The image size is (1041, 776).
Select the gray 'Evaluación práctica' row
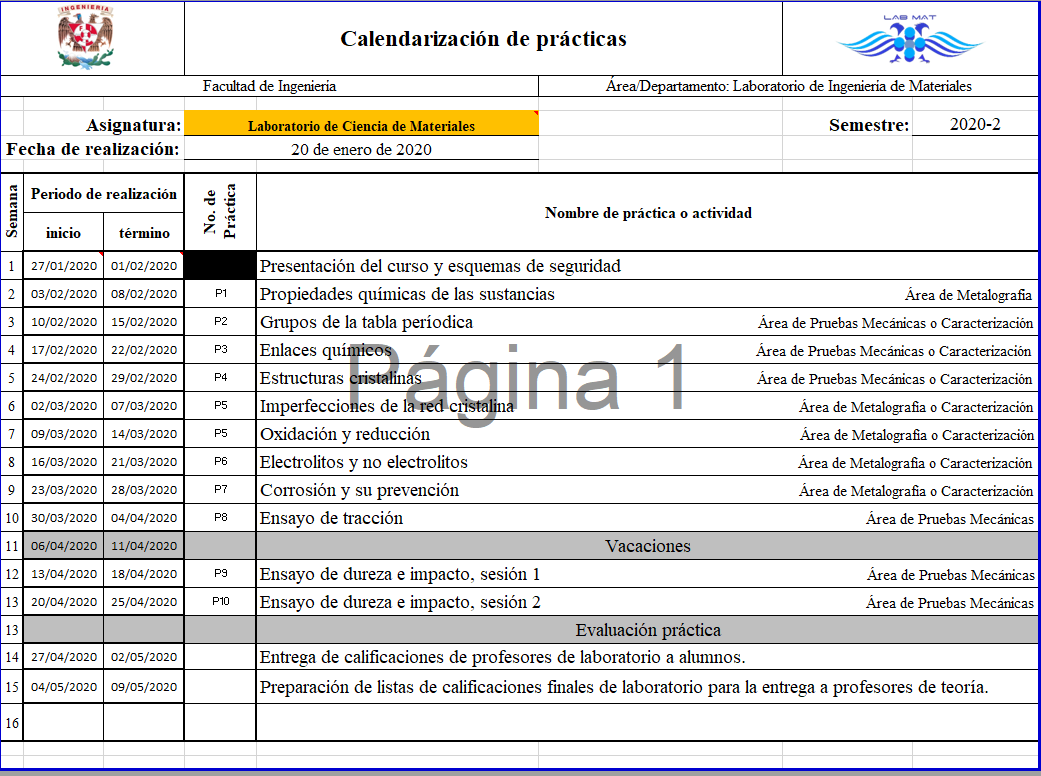[647, 629]
